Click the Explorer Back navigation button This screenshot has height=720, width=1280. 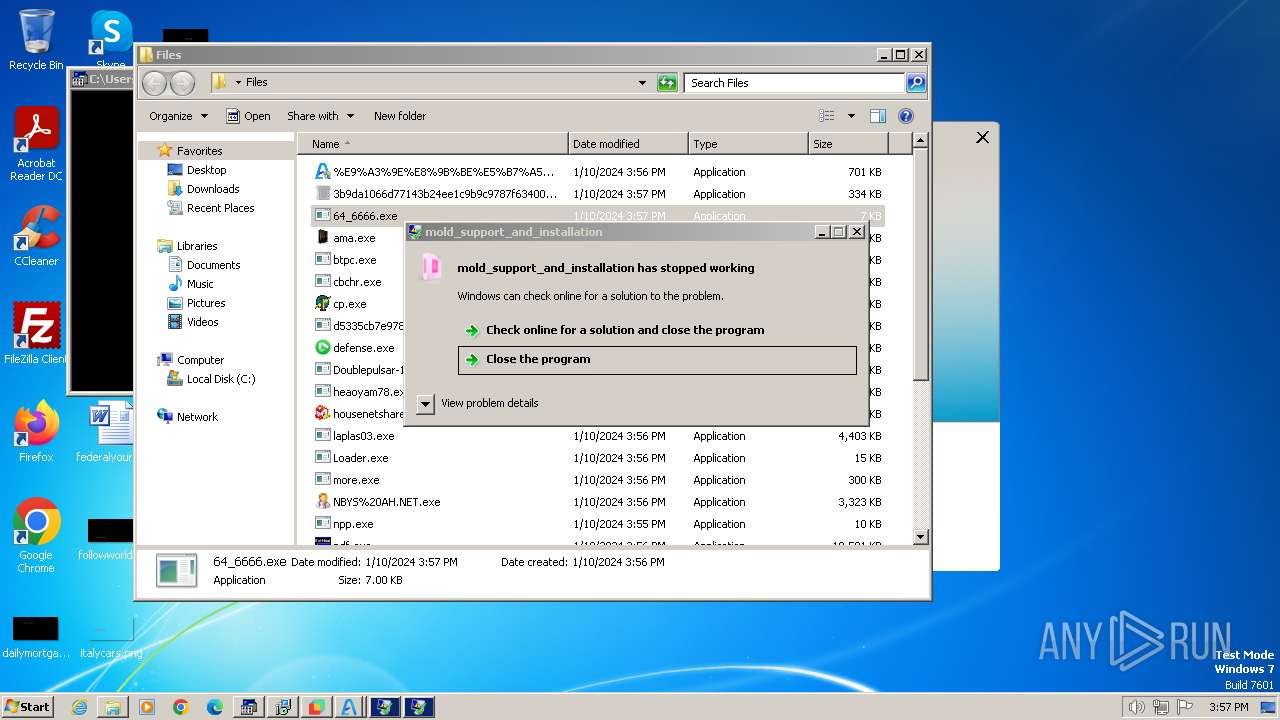[x=155, y=83]
